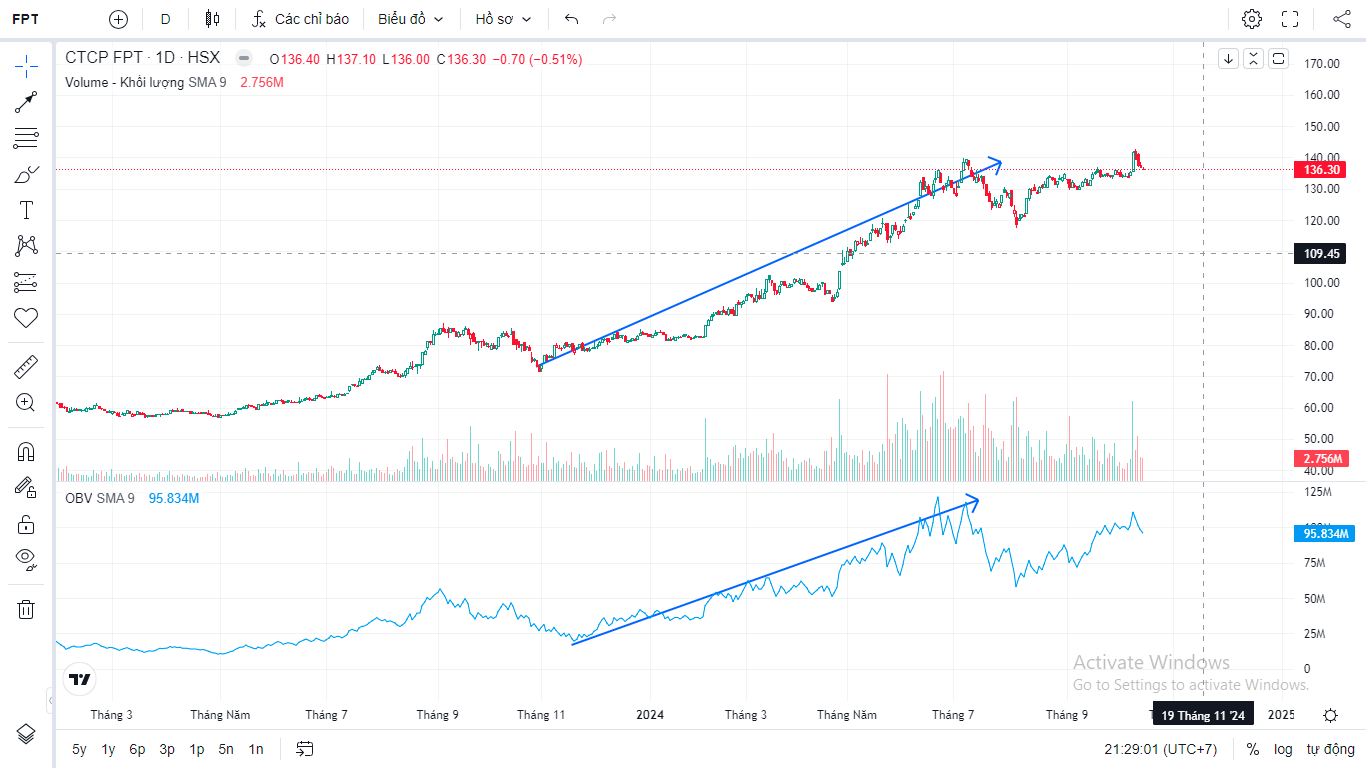Open chart settings gear in top bar
This screenshot has height=768, width=1366.
[1251, 19]
